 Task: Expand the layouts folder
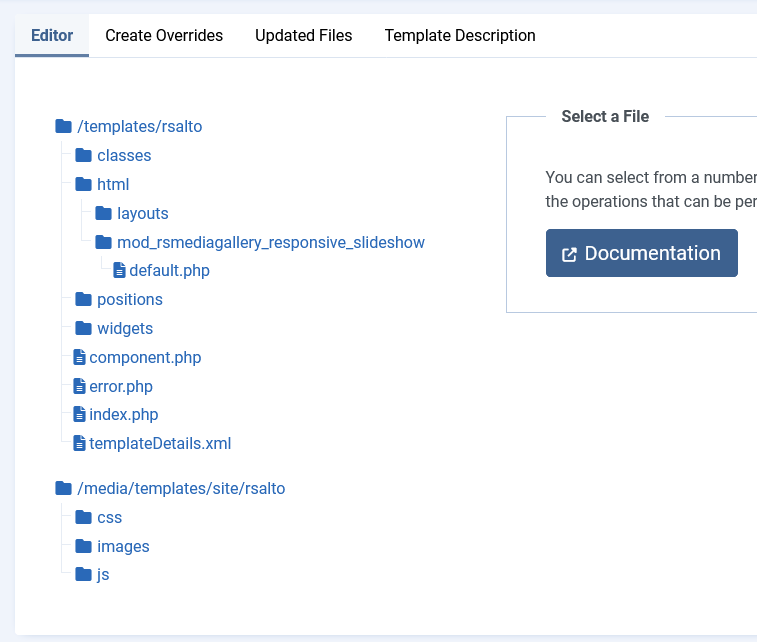point(143,213)
